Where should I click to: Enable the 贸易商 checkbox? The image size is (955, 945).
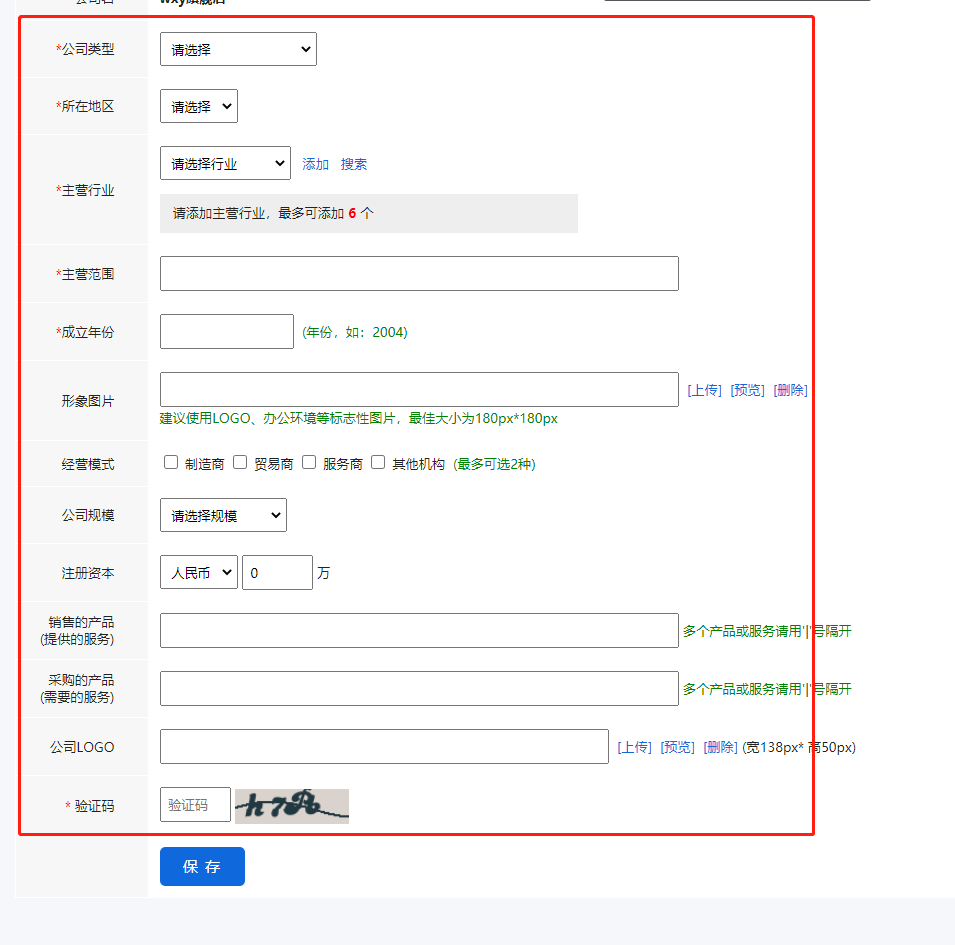[x=240, y=463]
